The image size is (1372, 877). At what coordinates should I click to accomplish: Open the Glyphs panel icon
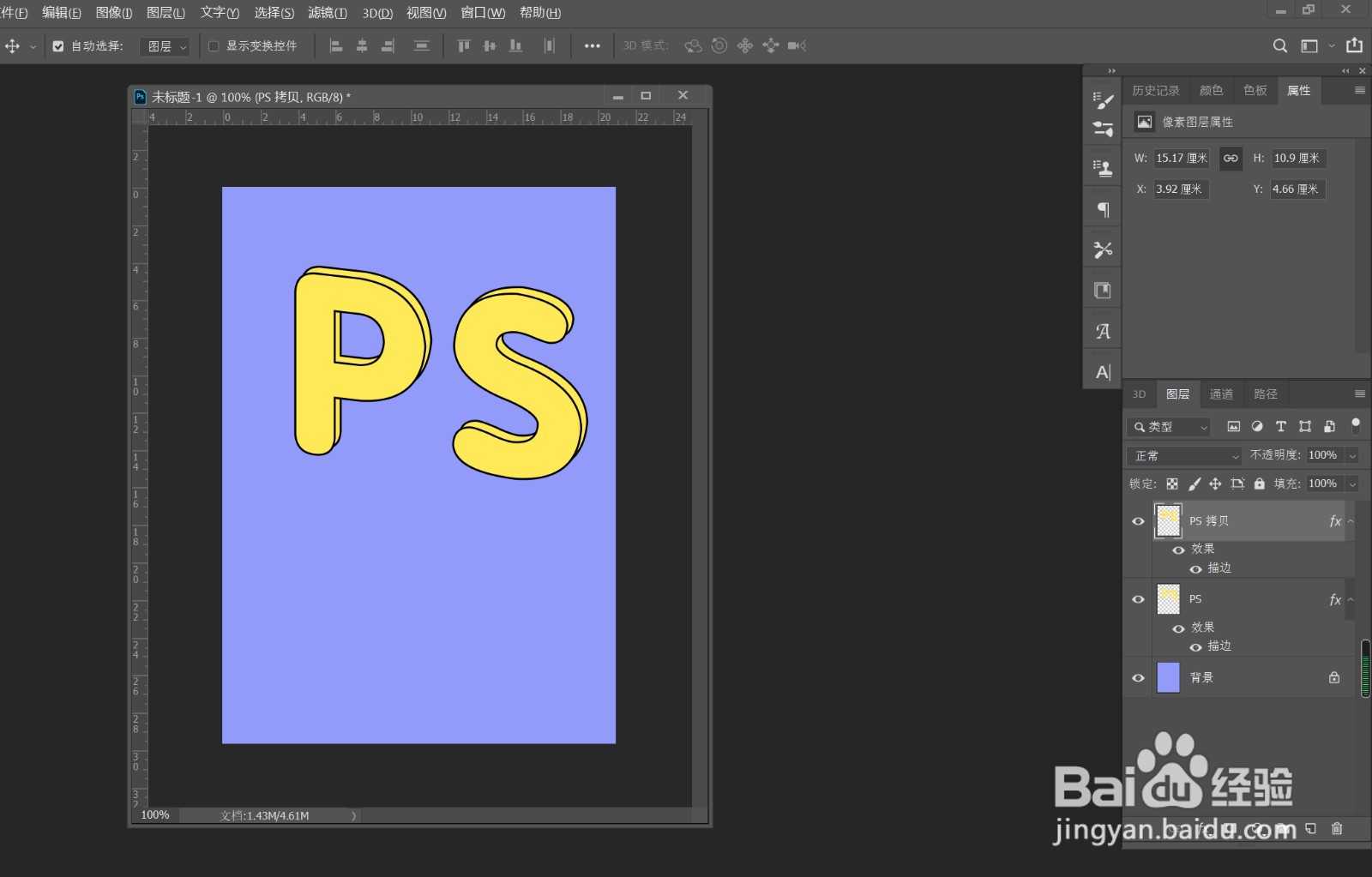[x=1103, y=331]
